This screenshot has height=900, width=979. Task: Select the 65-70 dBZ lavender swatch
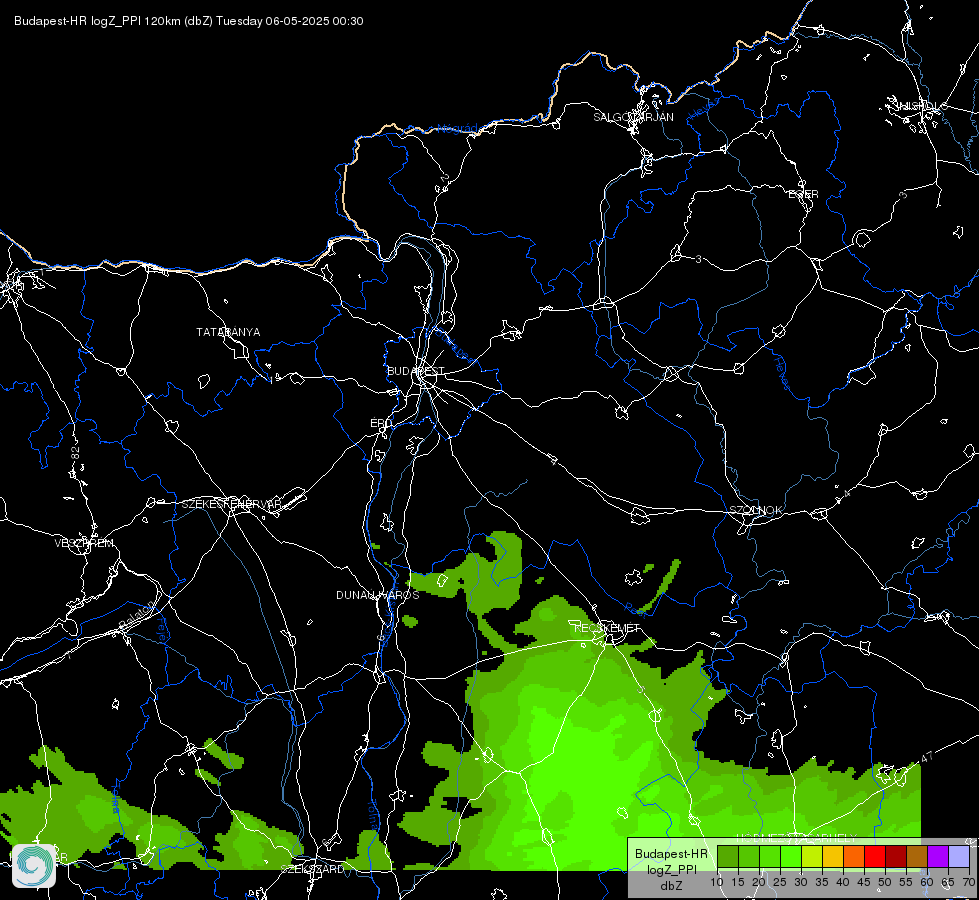958,857
